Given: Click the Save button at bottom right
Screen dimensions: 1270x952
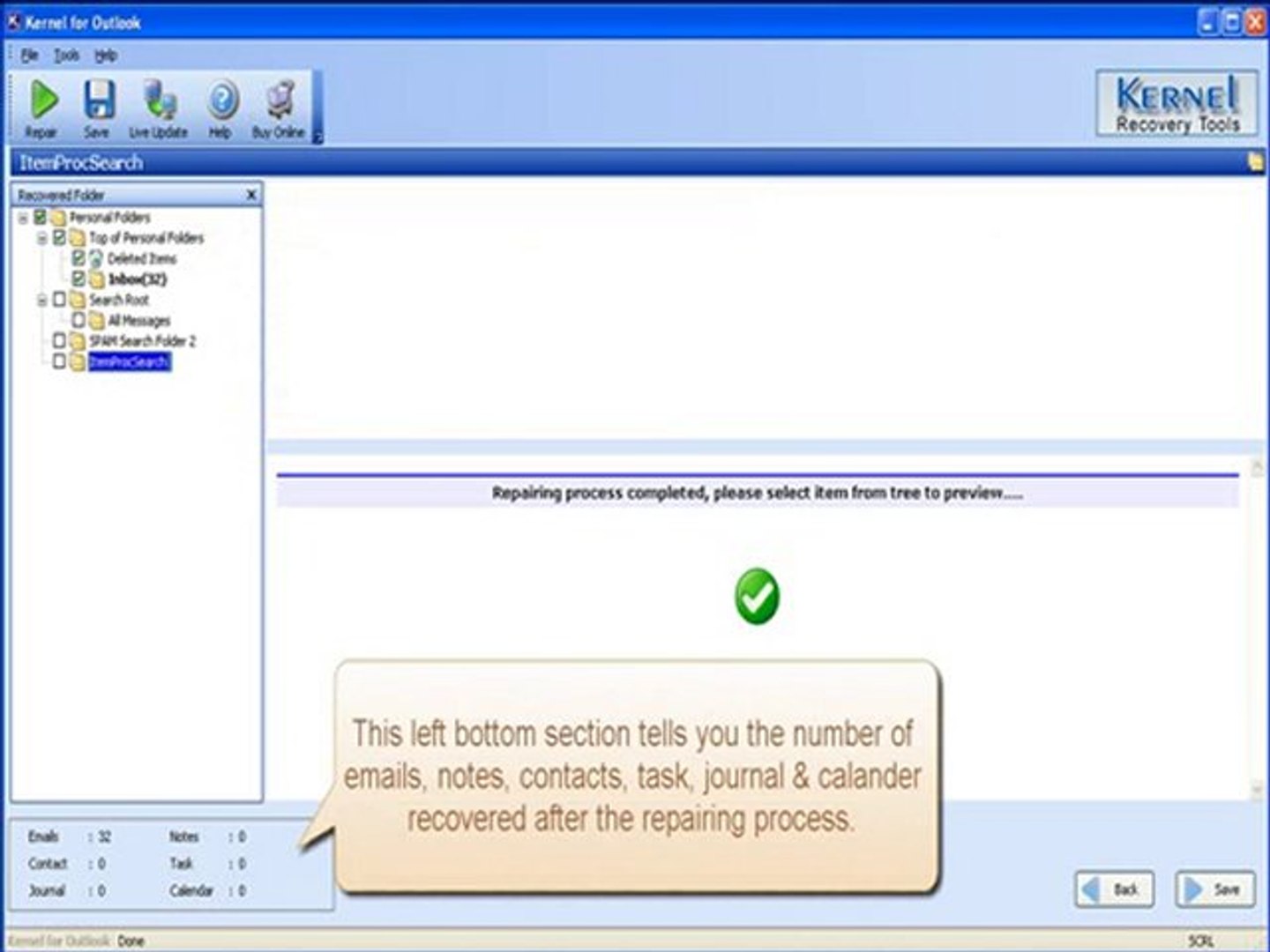Looking at the screenshot, I should point(1214,889).
